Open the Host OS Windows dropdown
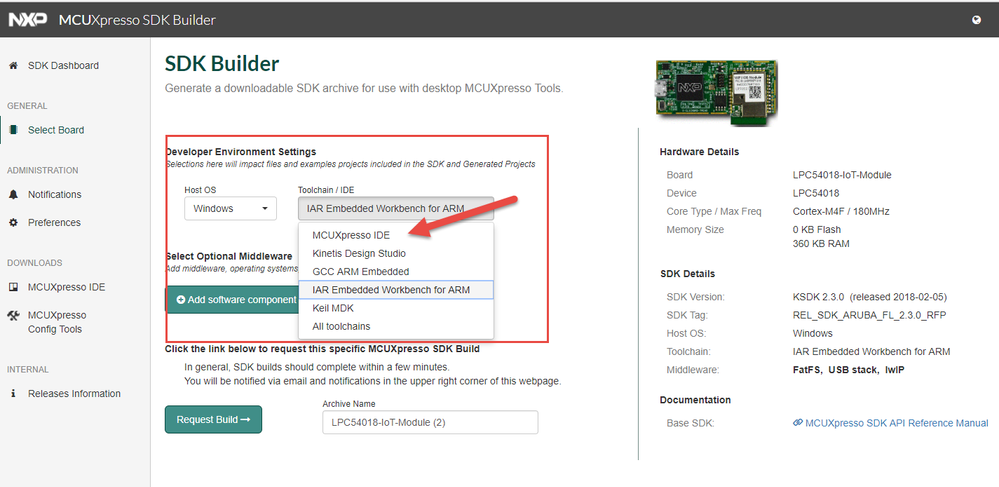 click(231, 208)
